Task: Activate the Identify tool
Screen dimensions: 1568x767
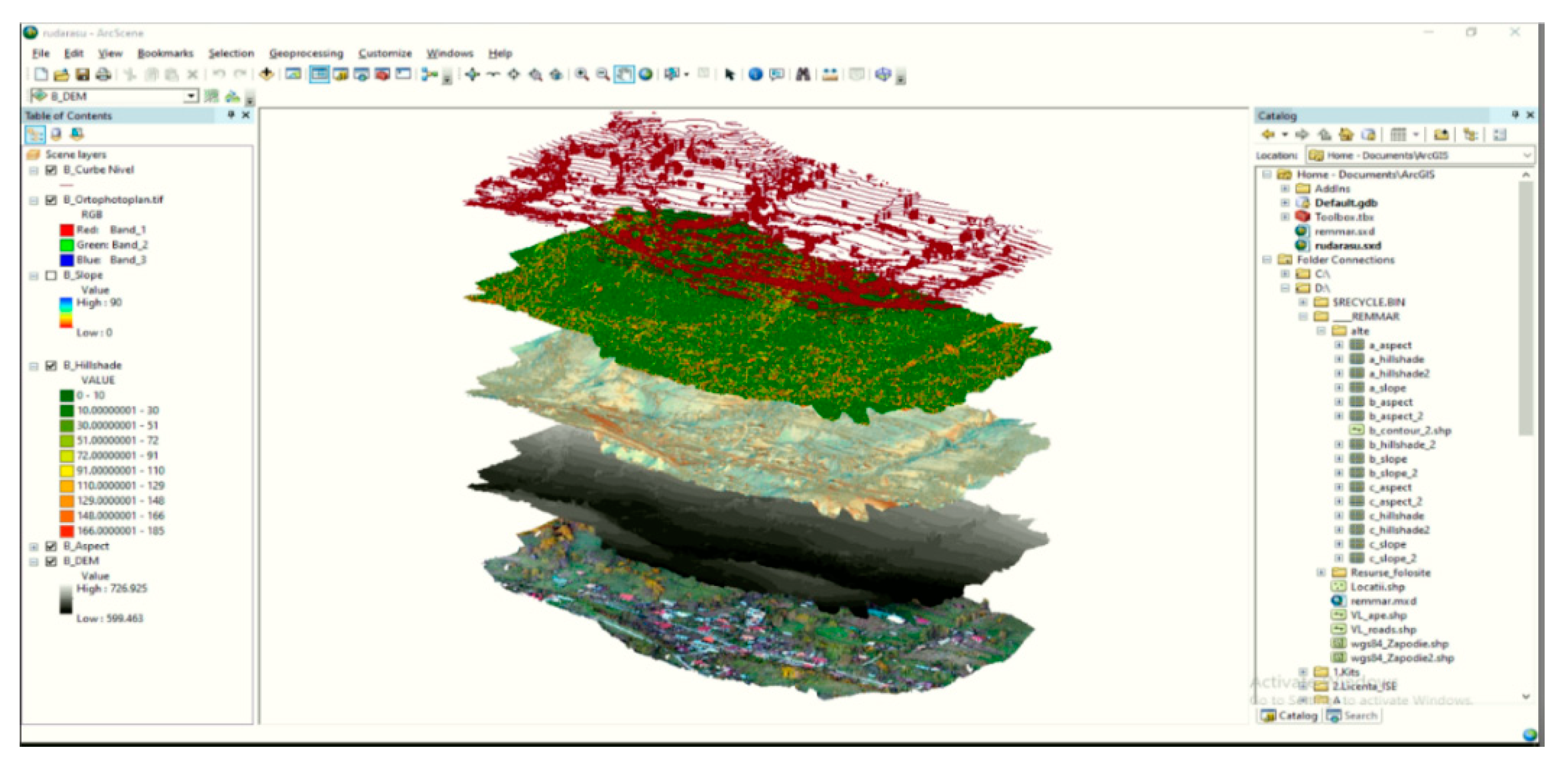Action: point(756,74)
